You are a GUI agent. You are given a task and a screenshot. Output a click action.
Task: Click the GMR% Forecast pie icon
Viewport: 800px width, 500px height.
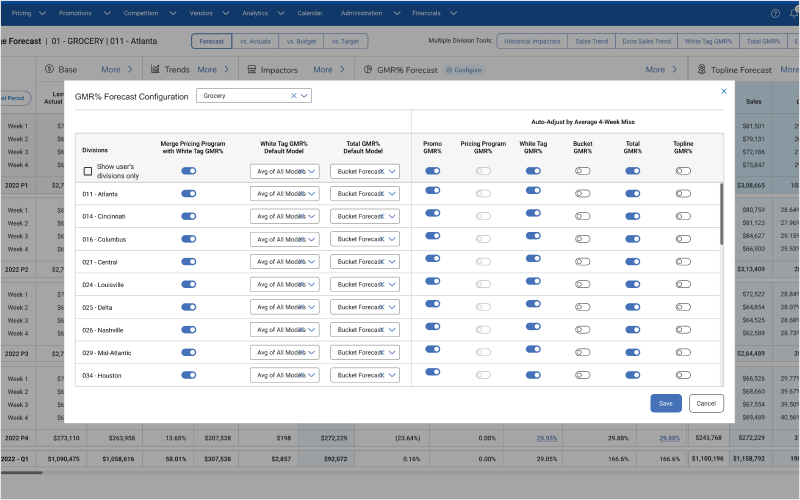[x=367, y=70]
